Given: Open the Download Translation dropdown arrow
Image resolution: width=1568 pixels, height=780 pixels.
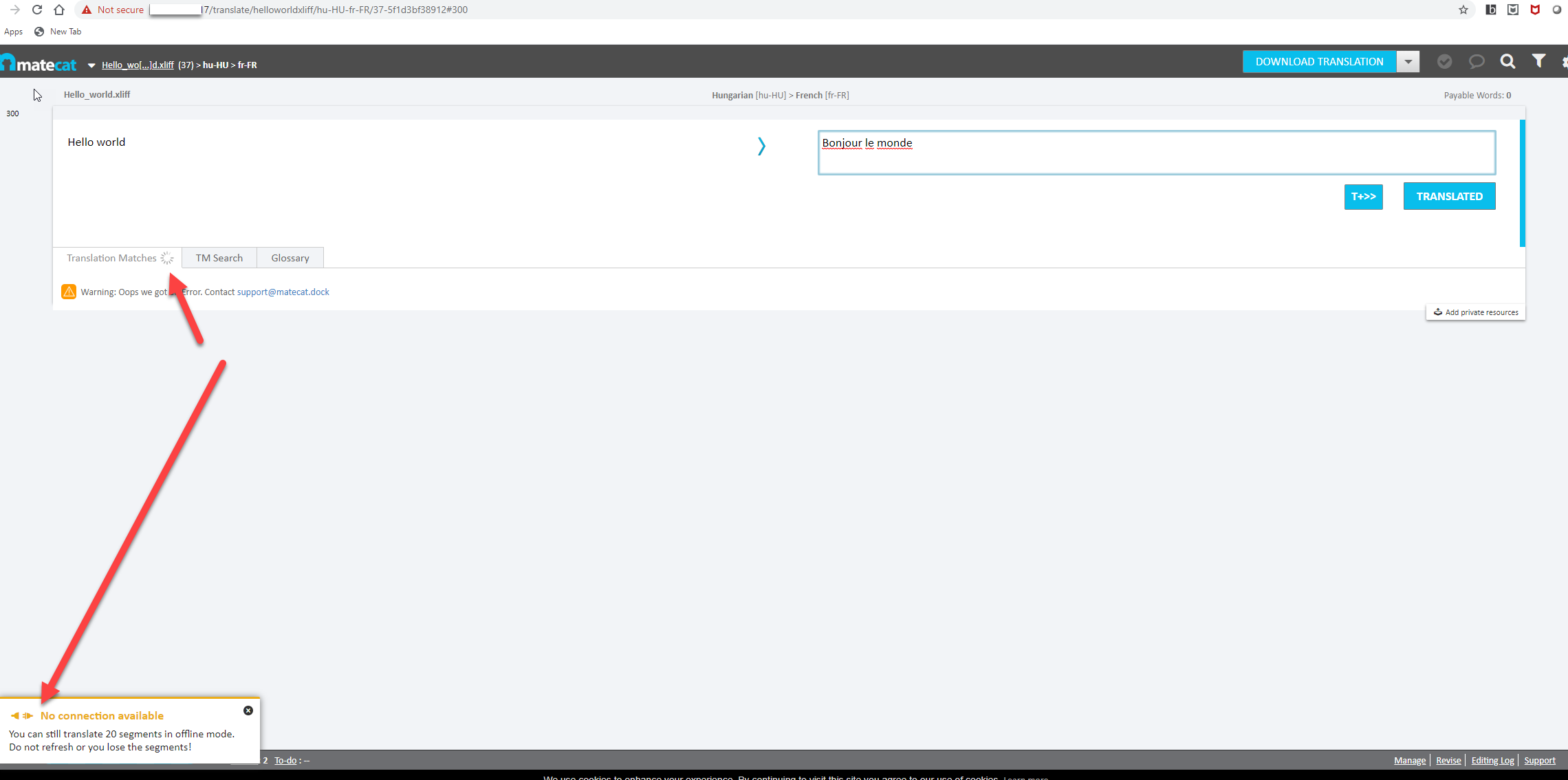Looking at the screenshot, I should point(1408,61).
